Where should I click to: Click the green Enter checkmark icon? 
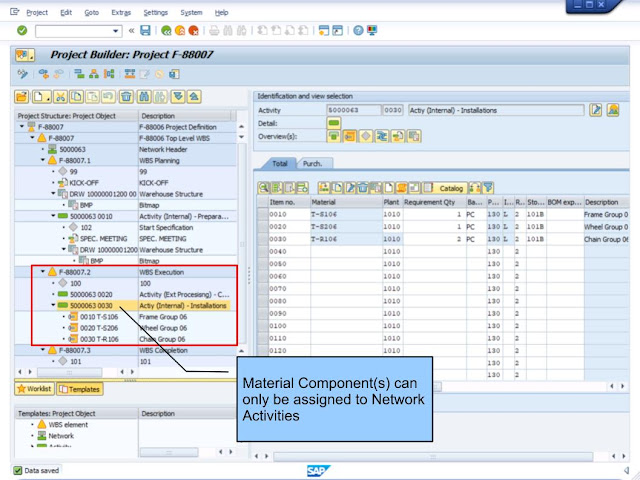[22, 31]
